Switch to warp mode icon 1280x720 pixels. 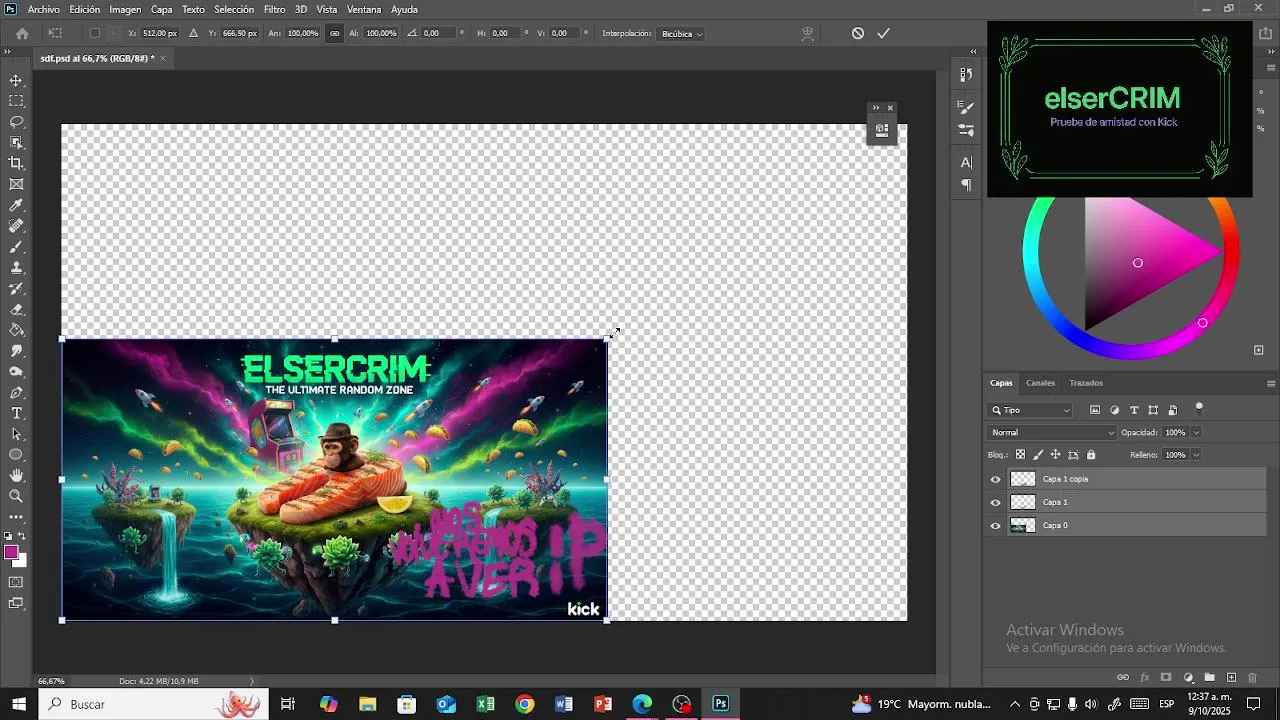[808, 33]
